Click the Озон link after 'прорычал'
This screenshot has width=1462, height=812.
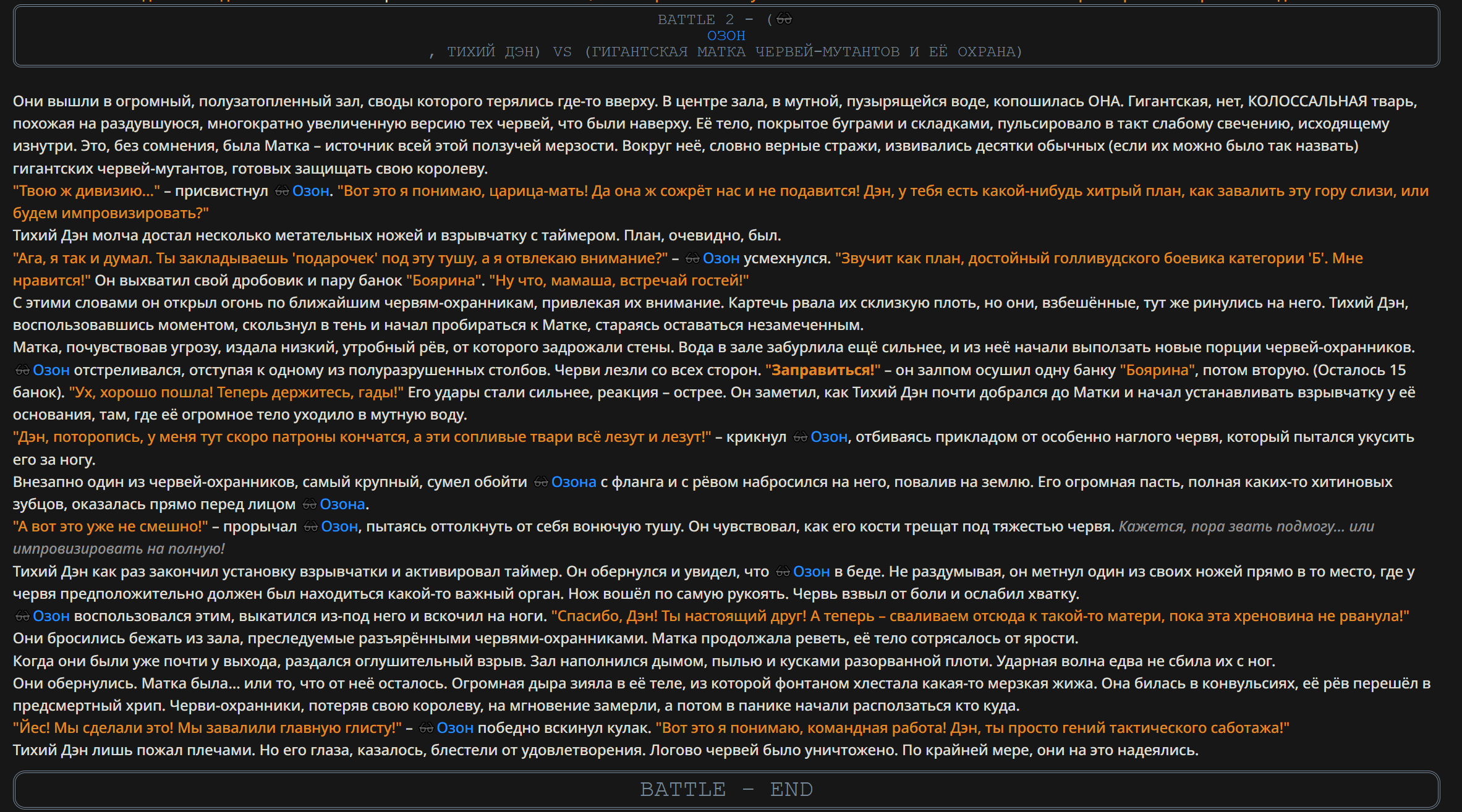(x=339, y=527)
